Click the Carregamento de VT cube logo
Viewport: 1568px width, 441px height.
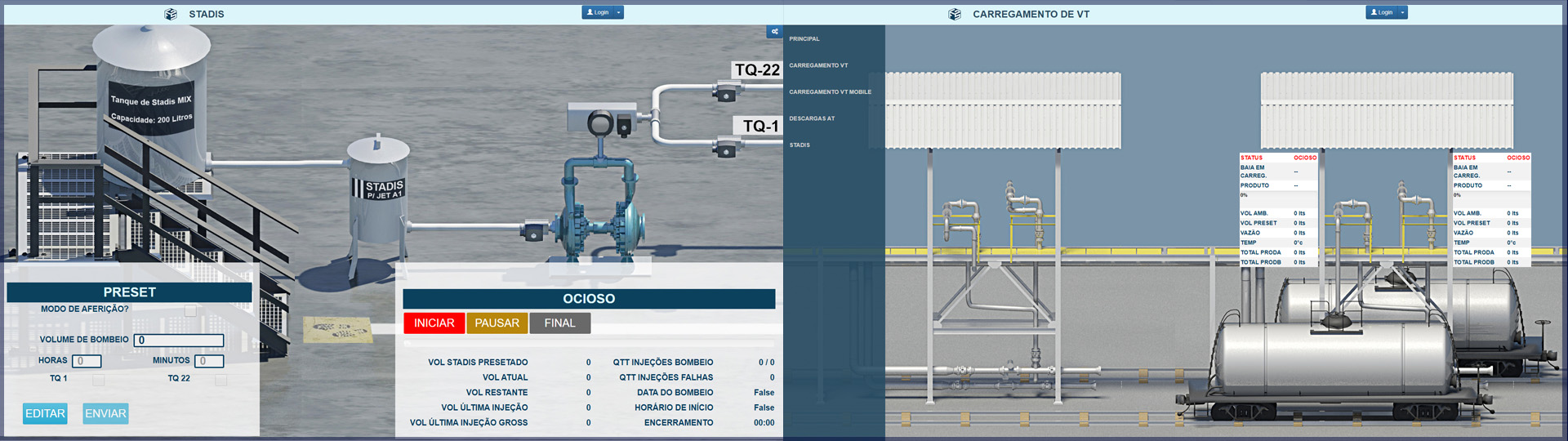pyautogui.click(x=955, y=14)
